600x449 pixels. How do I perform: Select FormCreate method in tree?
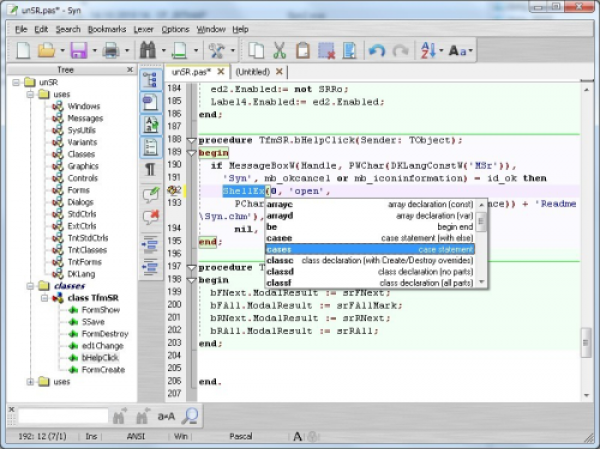[103, 369]
